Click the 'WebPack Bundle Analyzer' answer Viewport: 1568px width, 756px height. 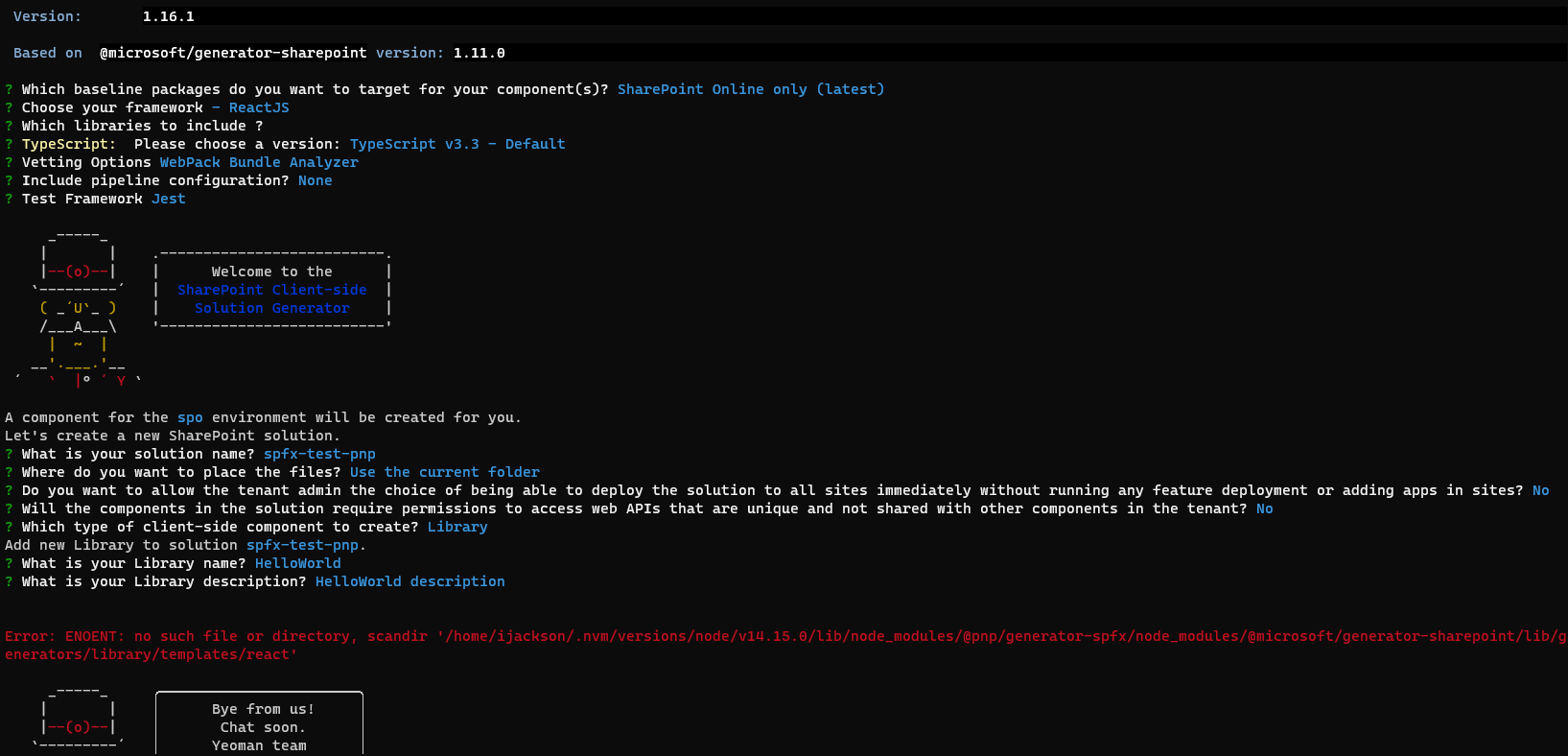259,162
